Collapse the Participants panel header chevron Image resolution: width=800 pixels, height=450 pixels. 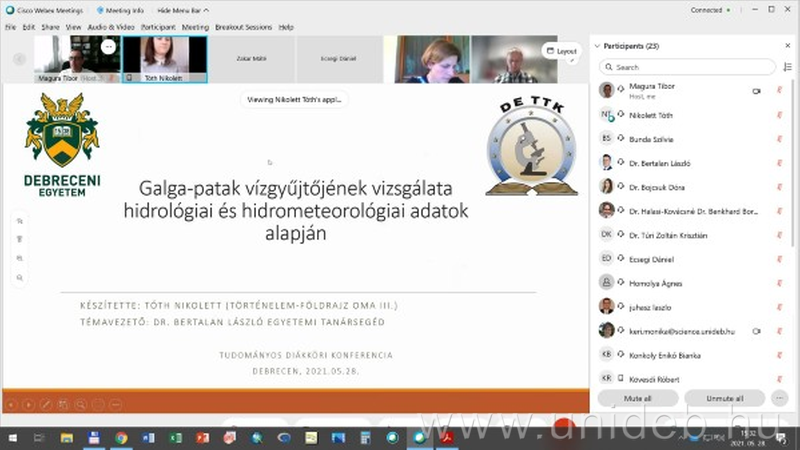(x=600, y=46)
